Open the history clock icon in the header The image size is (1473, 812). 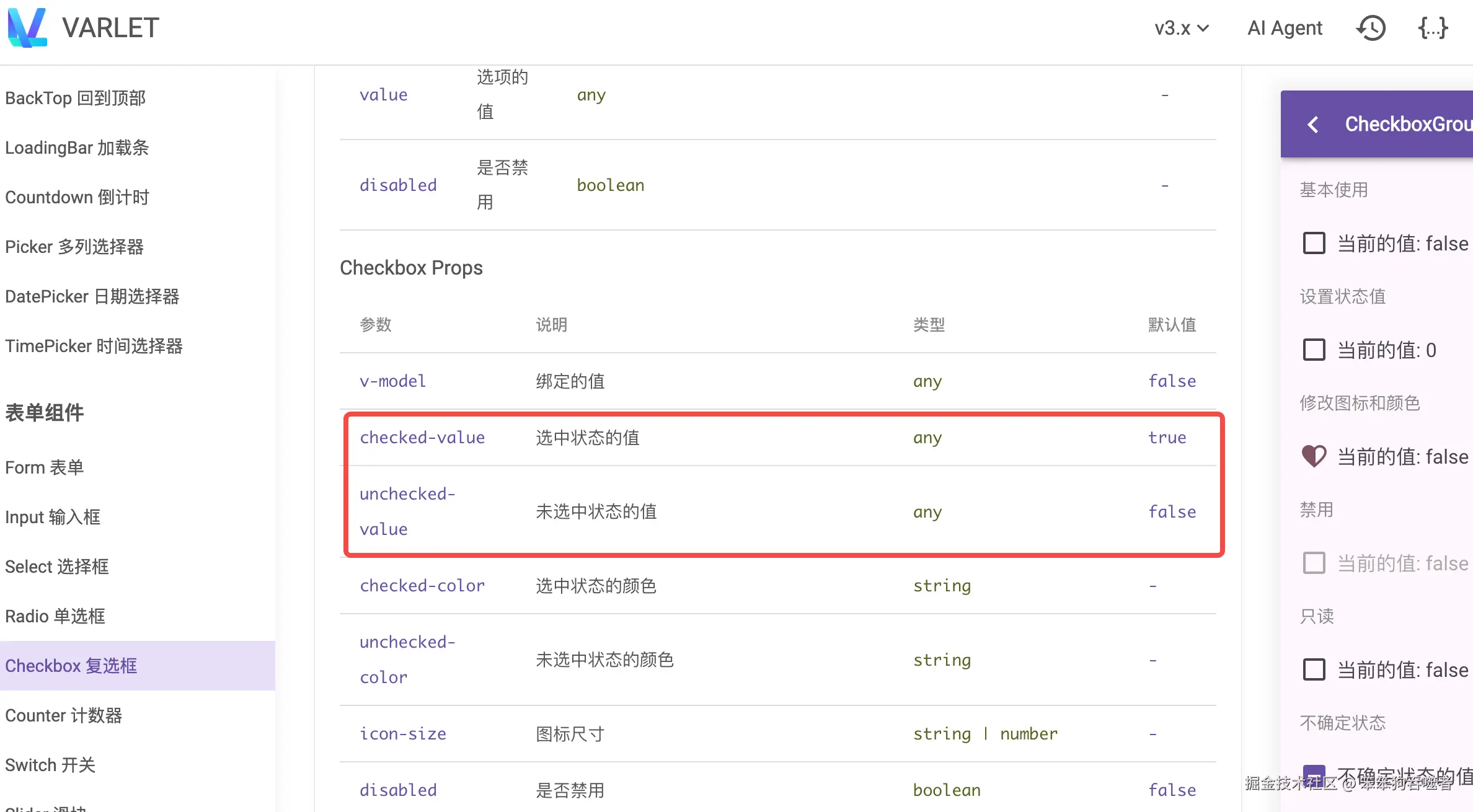(x=1371, y=28)
